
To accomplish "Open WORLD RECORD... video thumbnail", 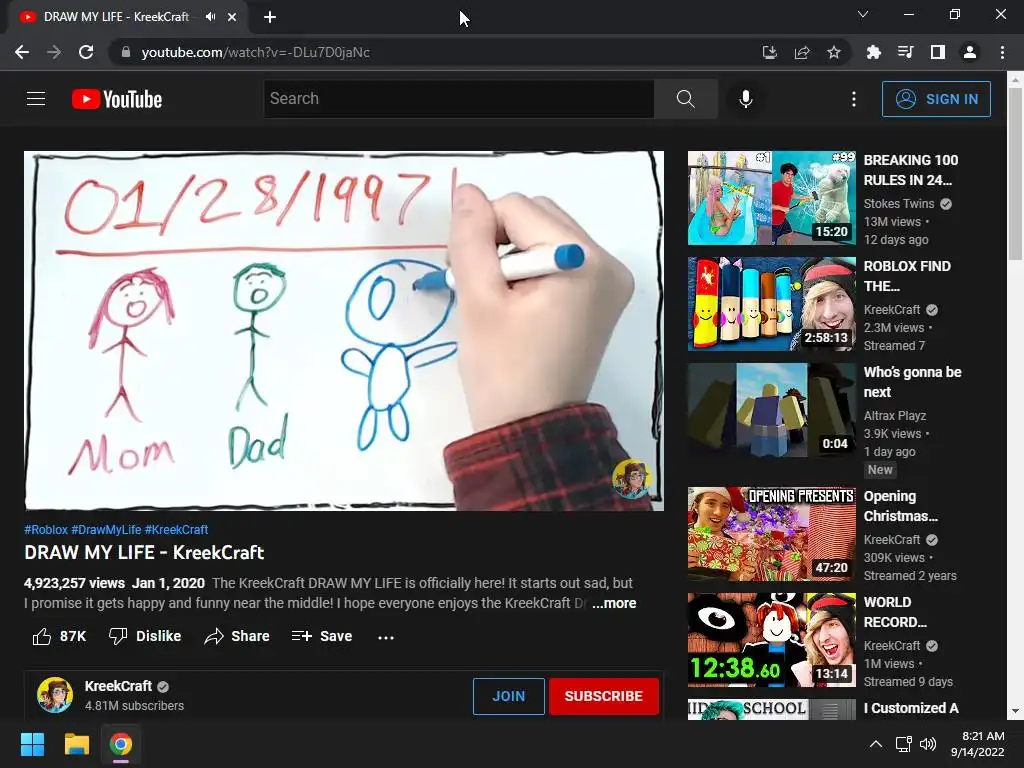I will [x=771, y=640].
